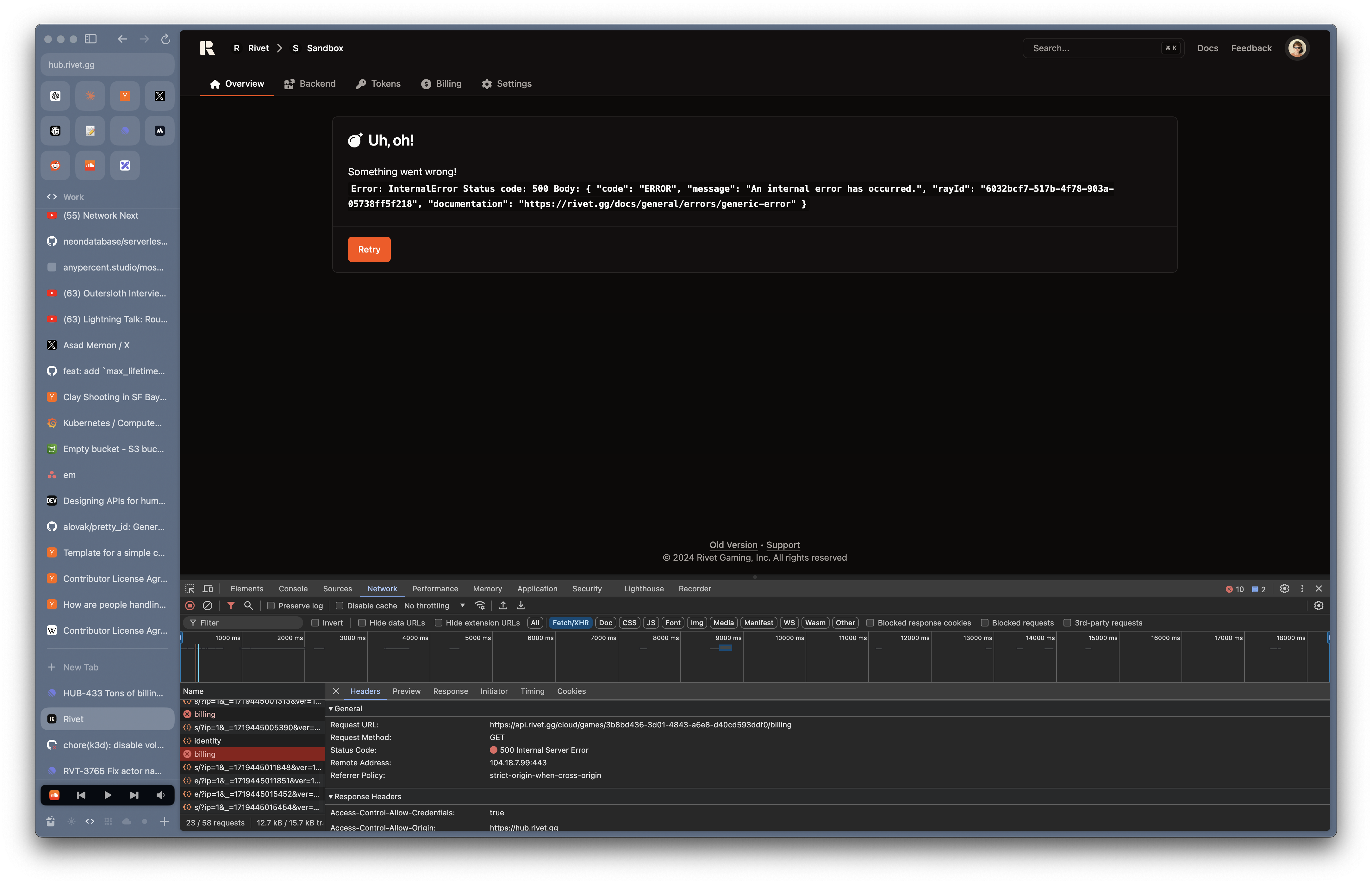
Task: Click the Rivet logo in the header
Action: tap(207, 48)
